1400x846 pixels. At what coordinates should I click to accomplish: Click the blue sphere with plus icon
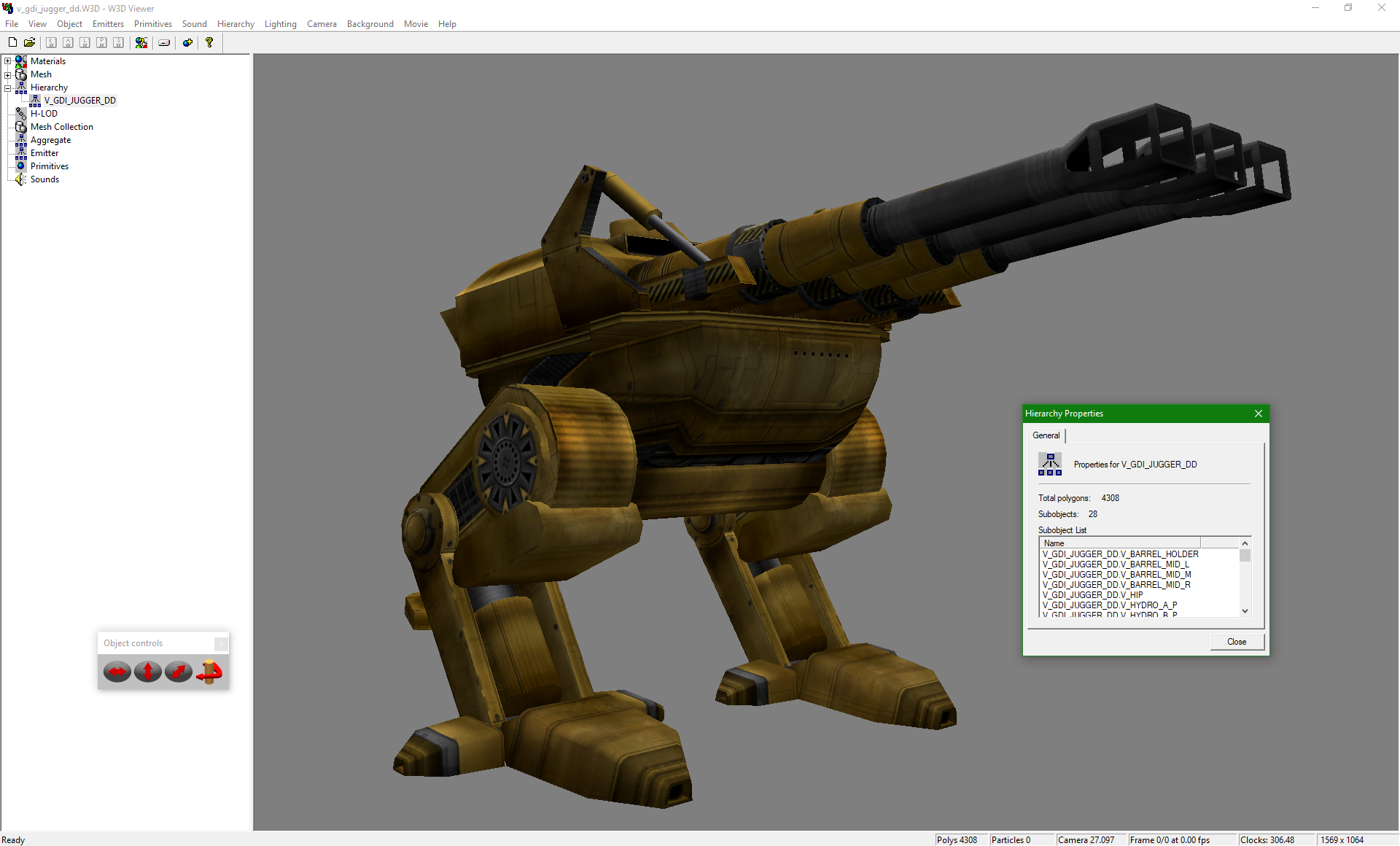coord(187,42)
